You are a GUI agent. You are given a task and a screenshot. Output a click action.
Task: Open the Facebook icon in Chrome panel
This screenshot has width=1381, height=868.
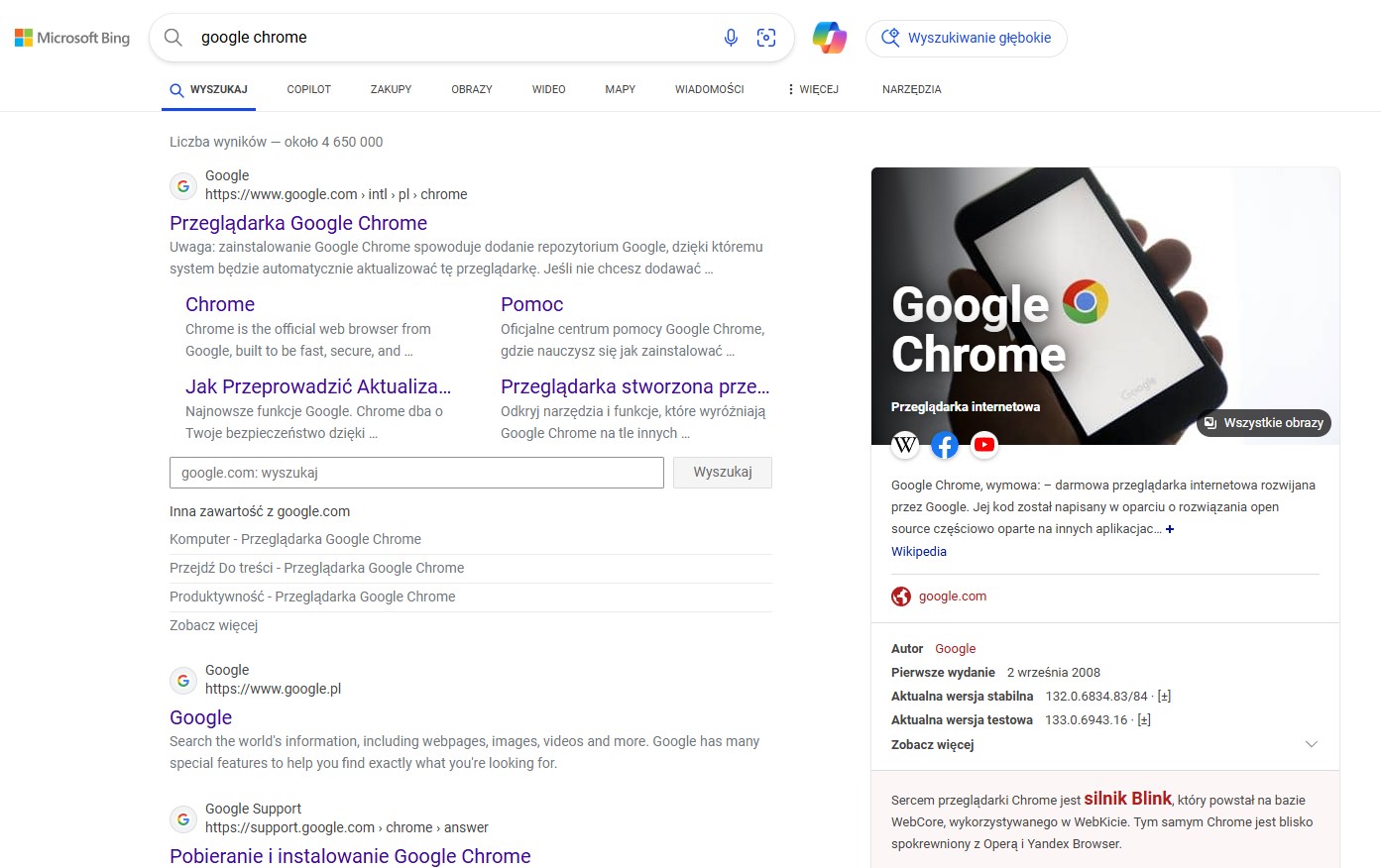945,445
